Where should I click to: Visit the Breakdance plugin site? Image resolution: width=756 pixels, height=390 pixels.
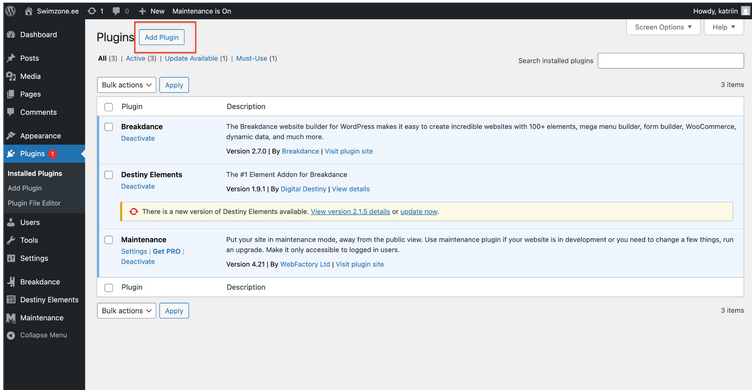click(349, 151)
